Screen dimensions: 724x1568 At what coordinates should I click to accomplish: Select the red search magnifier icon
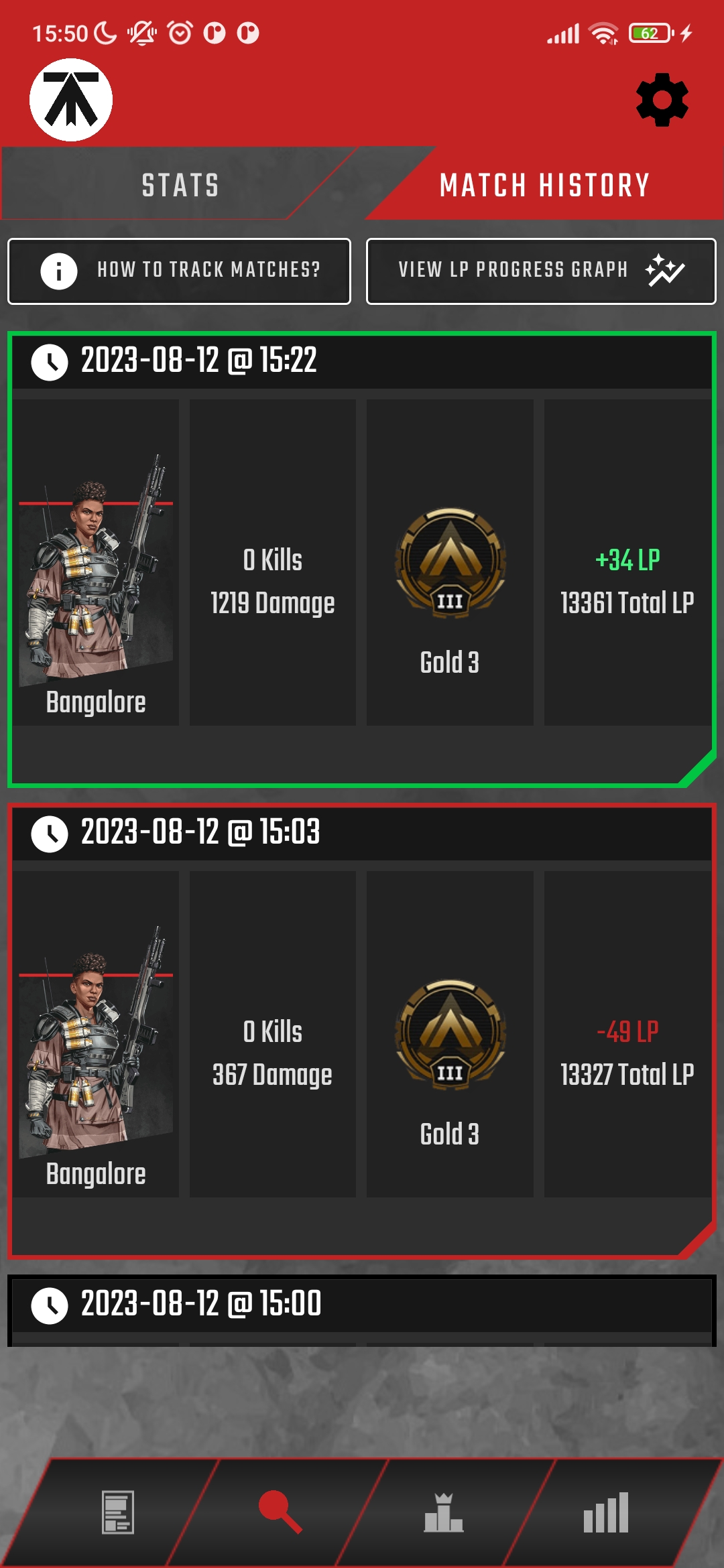click(280, 1512)
